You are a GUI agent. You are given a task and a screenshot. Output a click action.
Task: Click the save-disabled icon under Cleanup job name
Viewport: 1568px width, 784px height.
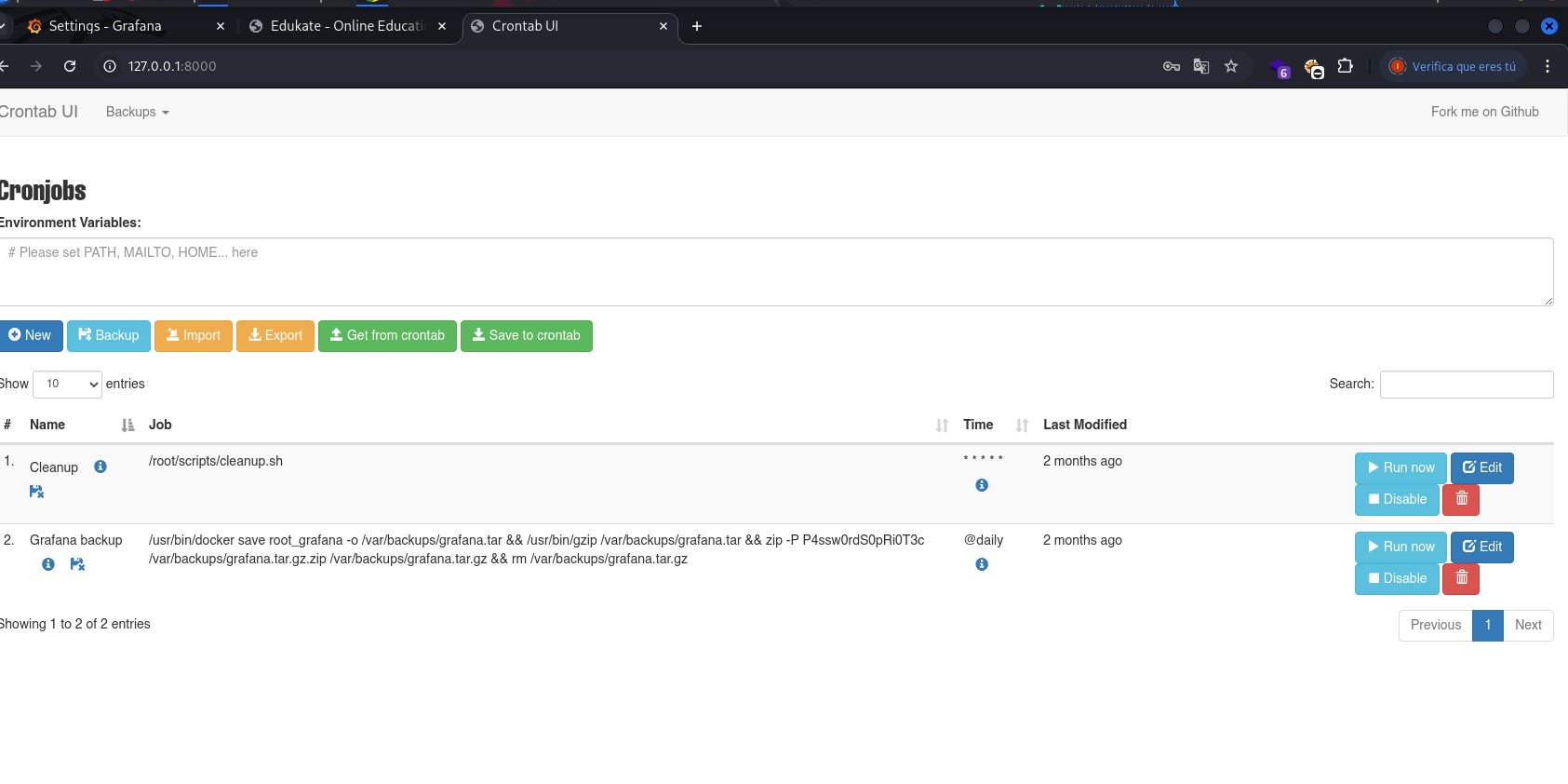[x=36, y=492]
